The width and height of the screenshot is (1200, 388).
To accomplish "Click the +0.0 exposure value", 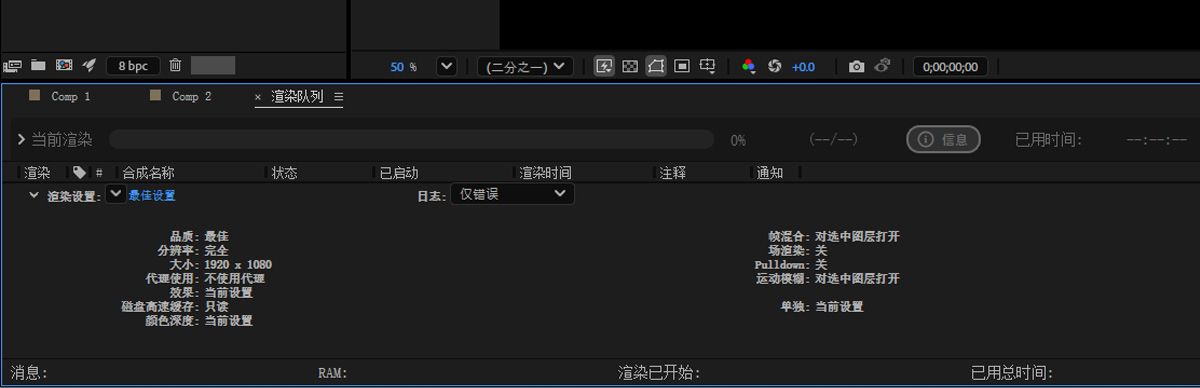I will point(803,67).
